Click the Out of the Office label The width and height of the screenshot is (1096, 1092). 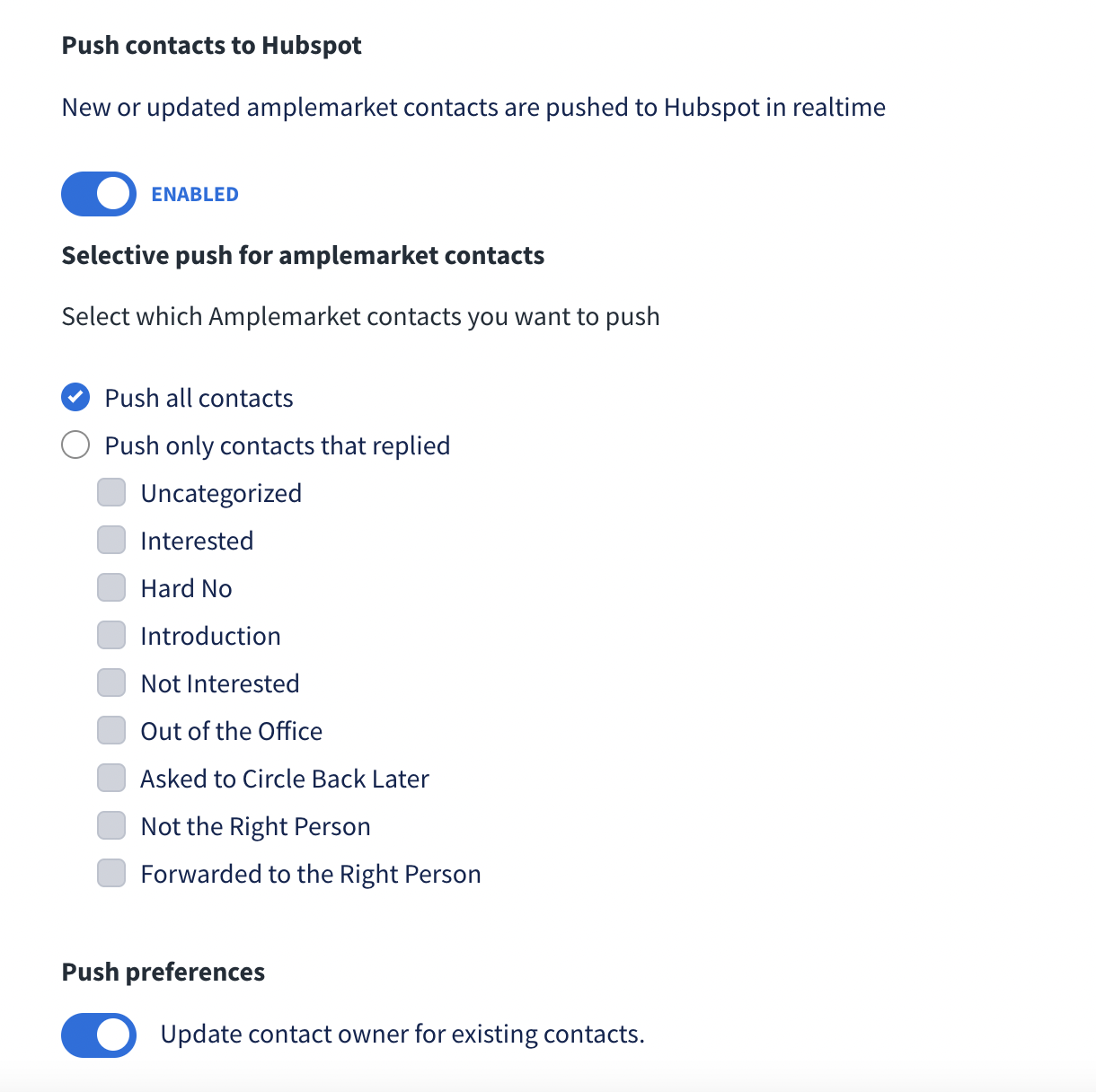point(231,731)
